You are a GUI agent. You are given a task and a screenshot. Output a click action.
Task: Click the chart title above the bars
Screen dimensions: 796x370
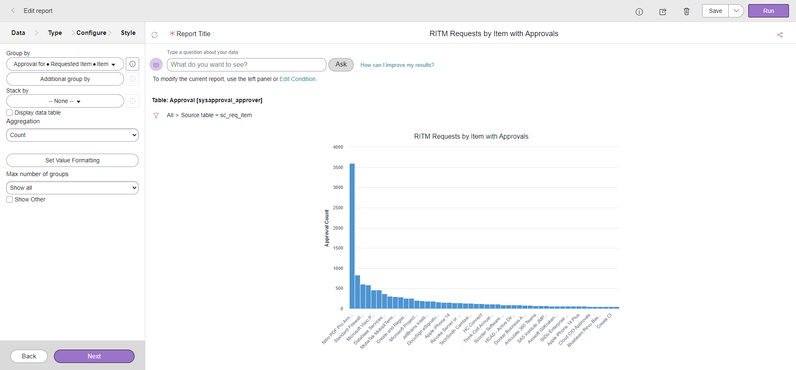tap(471, 137)
